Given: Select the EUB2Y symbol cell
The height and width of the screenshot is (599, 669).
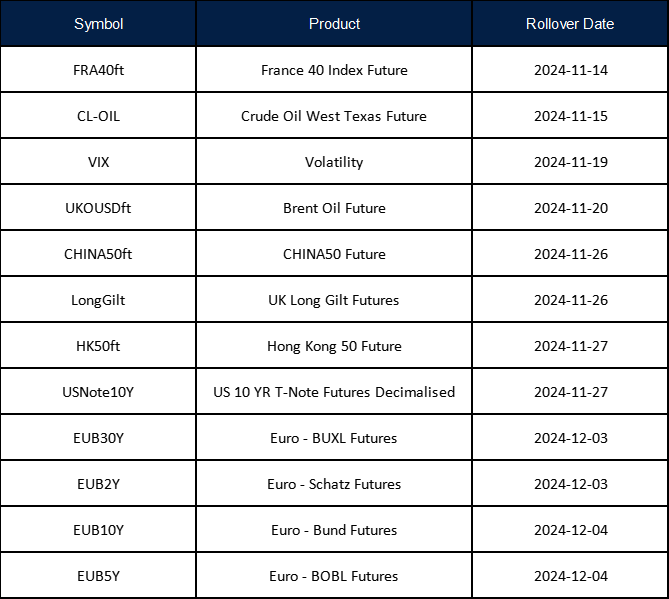Looking at the screenshot, I should coord(98,484).
